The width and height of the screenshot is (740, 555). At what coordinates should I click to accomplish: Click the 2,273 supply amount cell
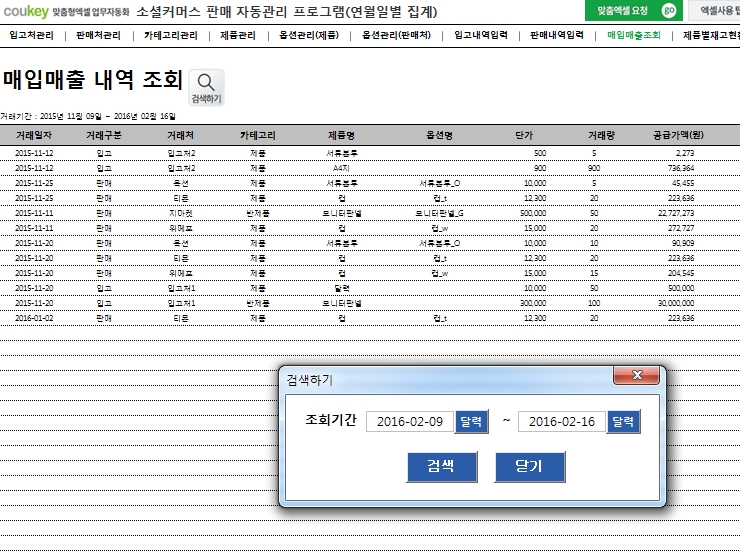coord(685,153)
